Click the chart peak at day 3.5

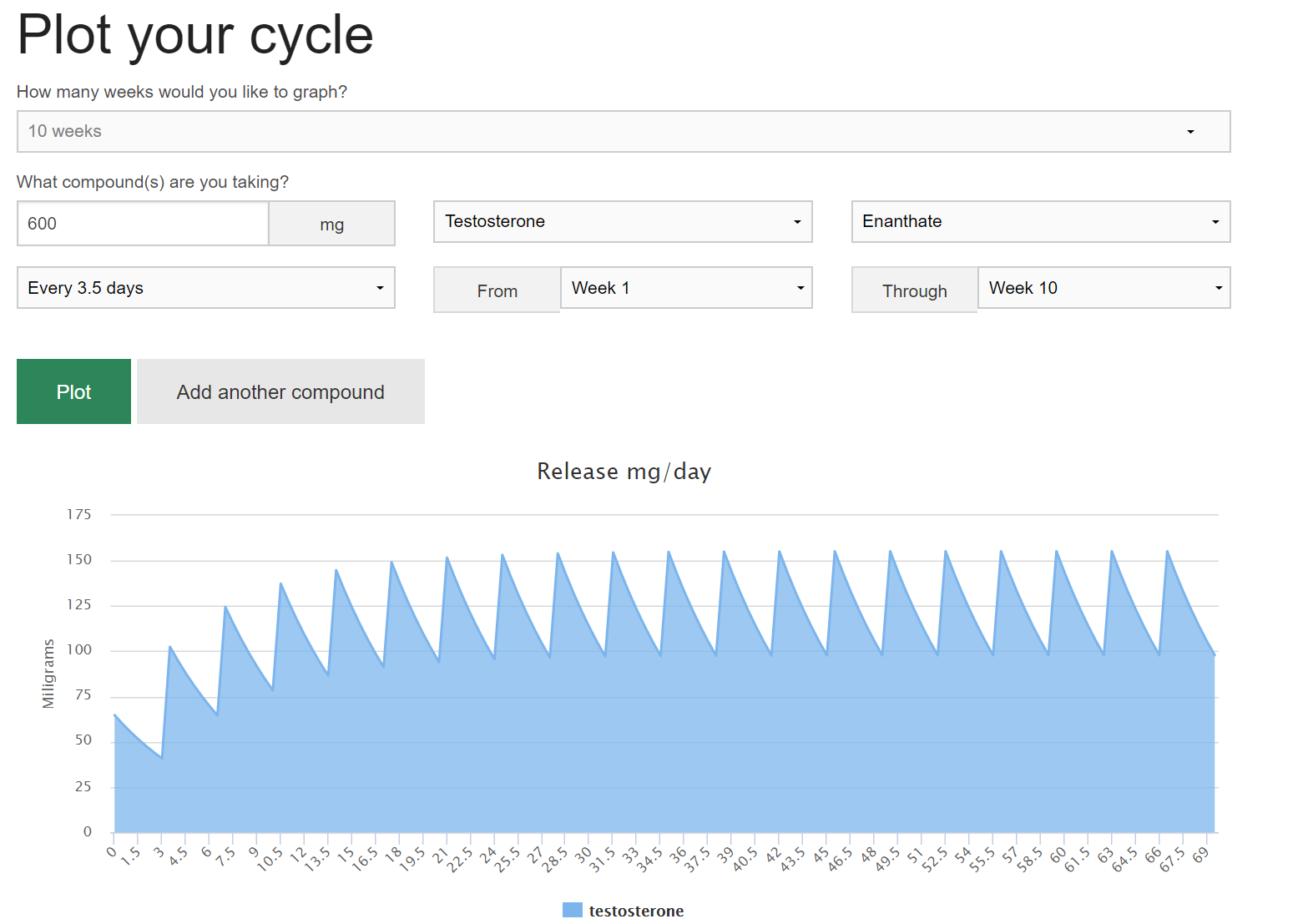[170, 647]
